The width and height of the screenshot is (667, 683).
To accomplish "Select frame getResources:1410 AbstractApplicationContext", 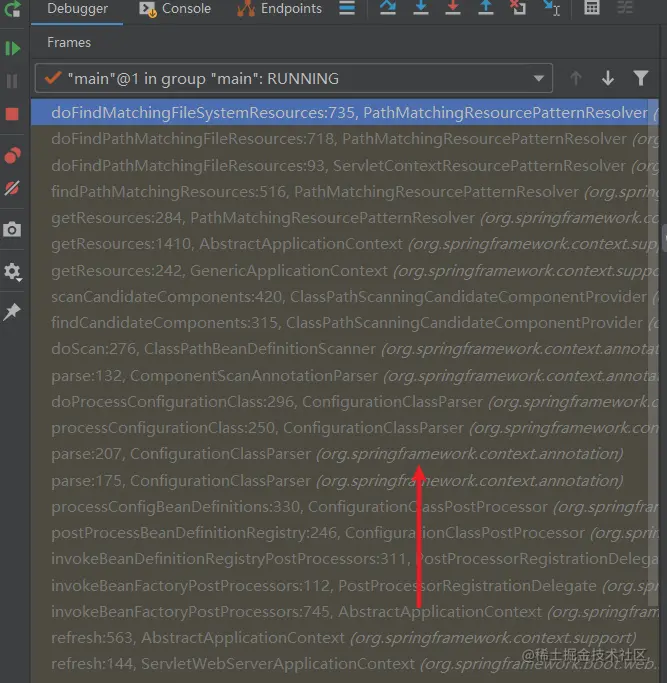I will [344, 244].
